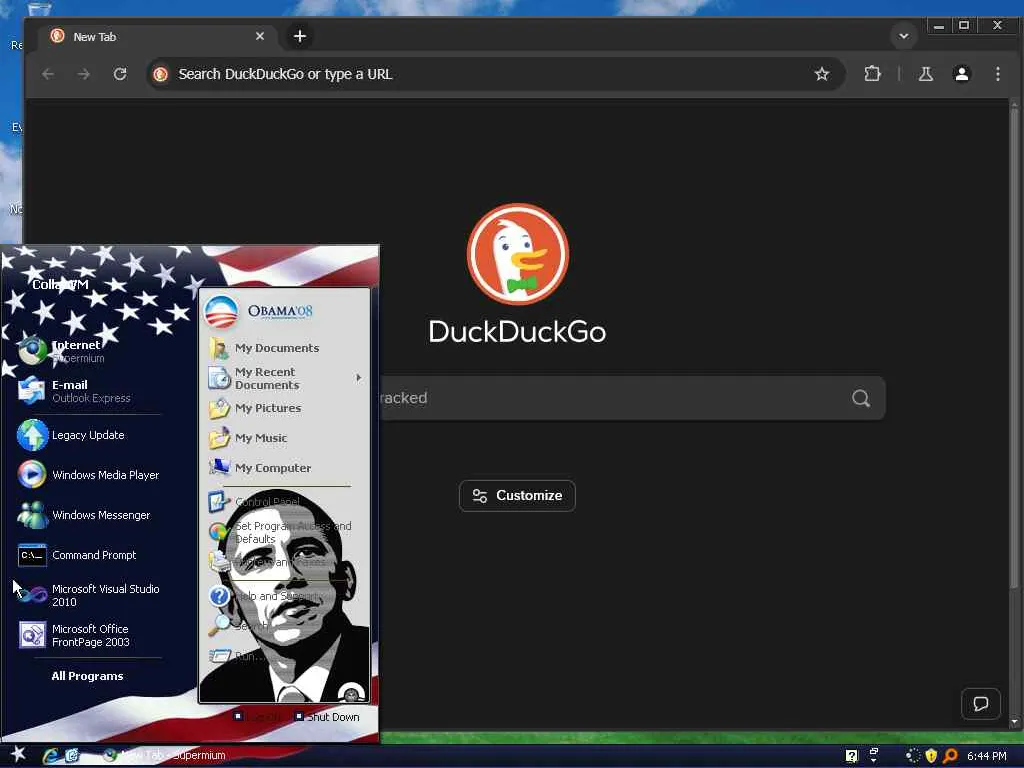The width and height of the screenshot is (1024, 768).
Task: Start Windows Media Player
Action: tap(88, 475)
